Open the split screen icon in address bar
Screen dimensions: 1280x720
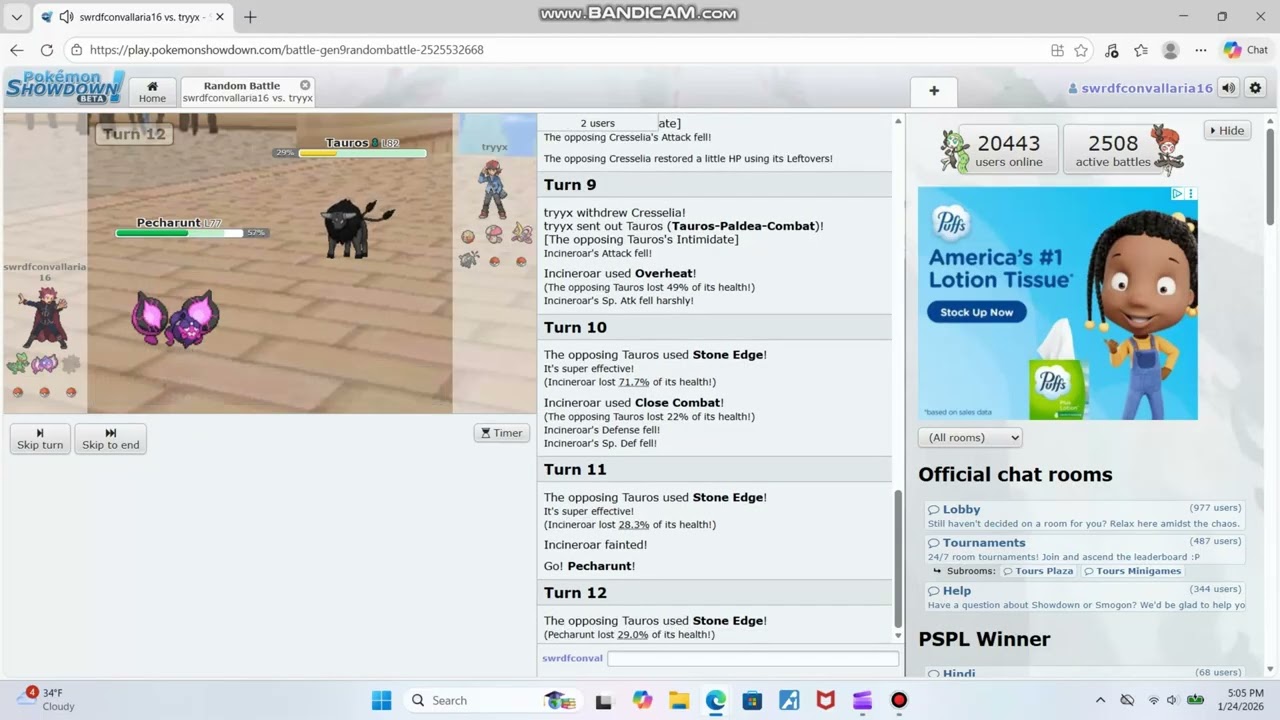[1057, 50]
